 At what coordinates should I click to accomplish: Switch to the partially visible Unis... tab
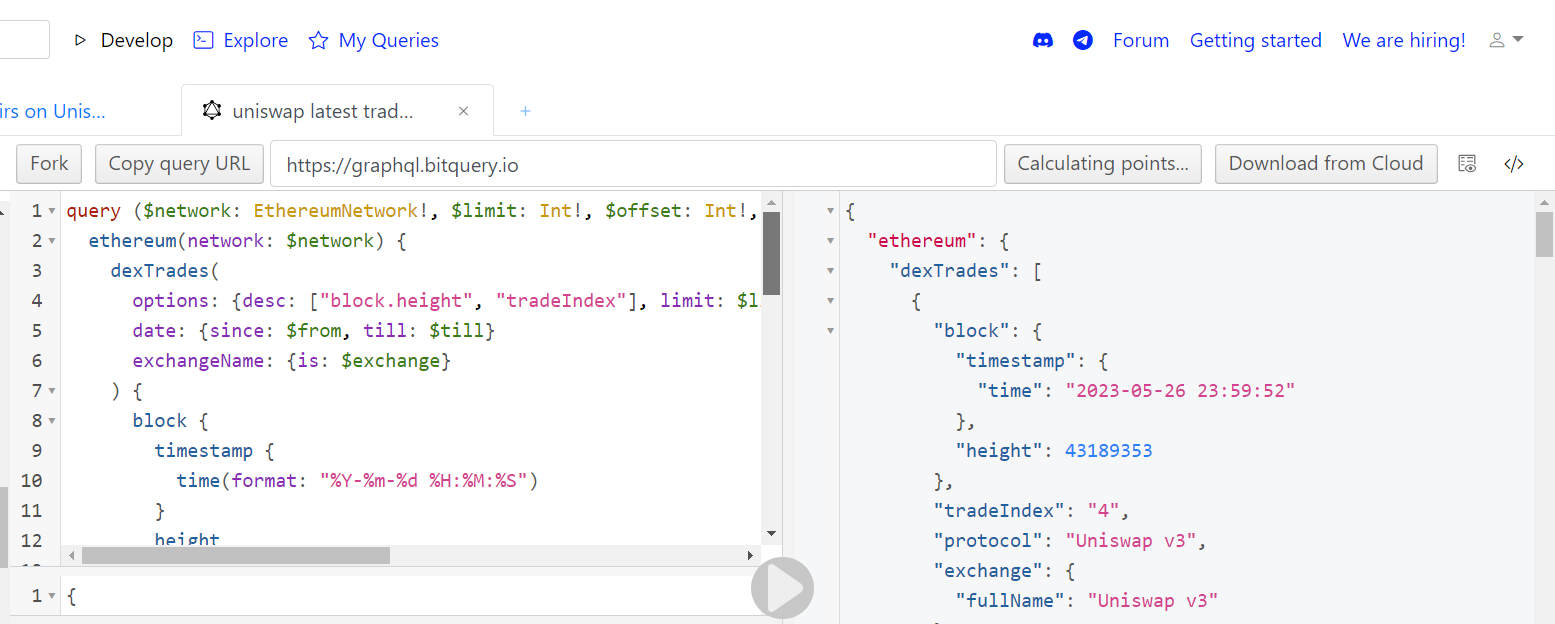point(53,111)
